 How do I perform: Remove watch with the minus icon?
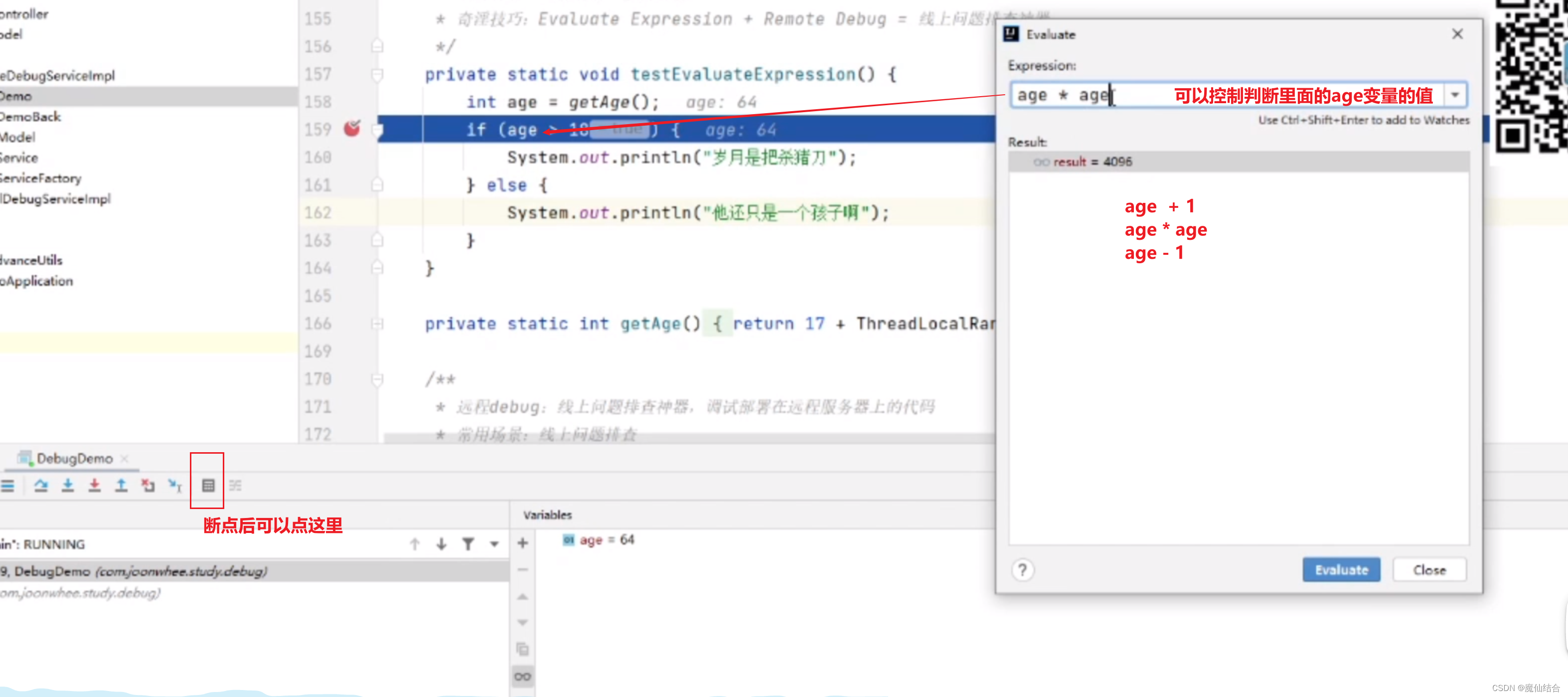pos(522,569)
